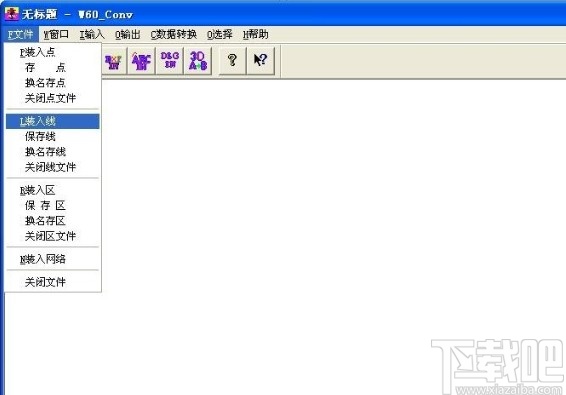Select 关闭区文件 menu entry
The width and height of the screenshot is (566, 395).
[x=53, y=236]
